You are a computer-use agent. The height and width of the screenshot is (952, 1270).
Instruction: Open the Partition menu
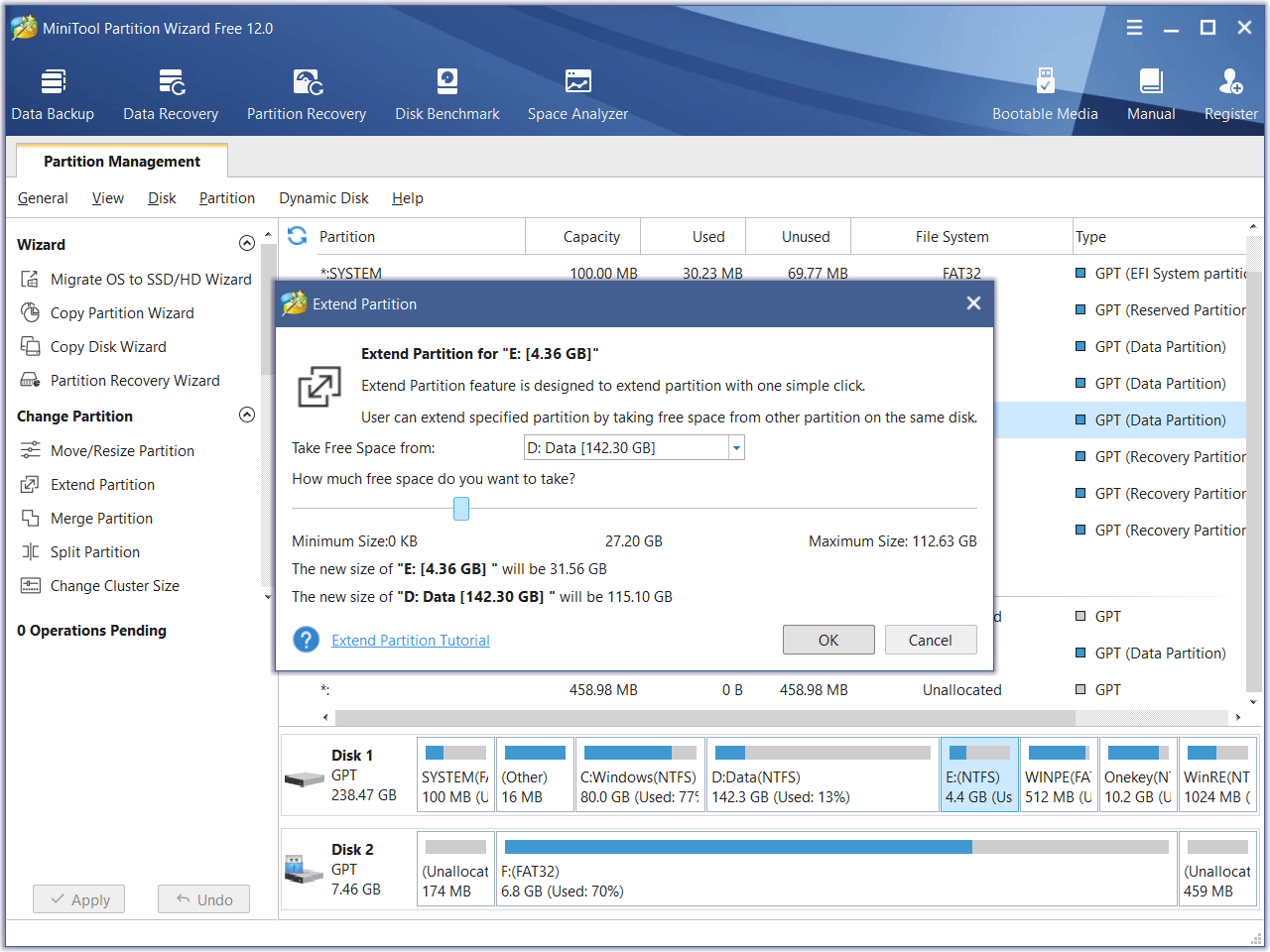227,198
